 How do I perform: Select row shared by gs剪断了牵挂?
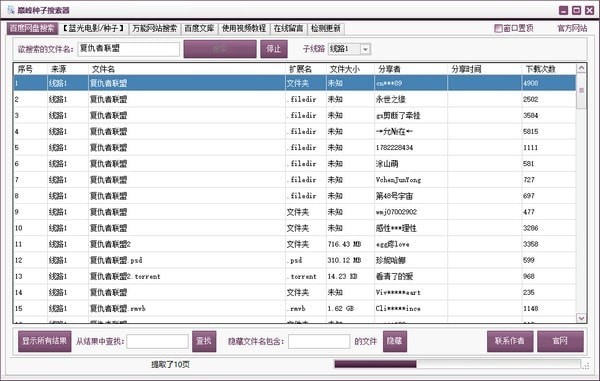tap(294, 116)
